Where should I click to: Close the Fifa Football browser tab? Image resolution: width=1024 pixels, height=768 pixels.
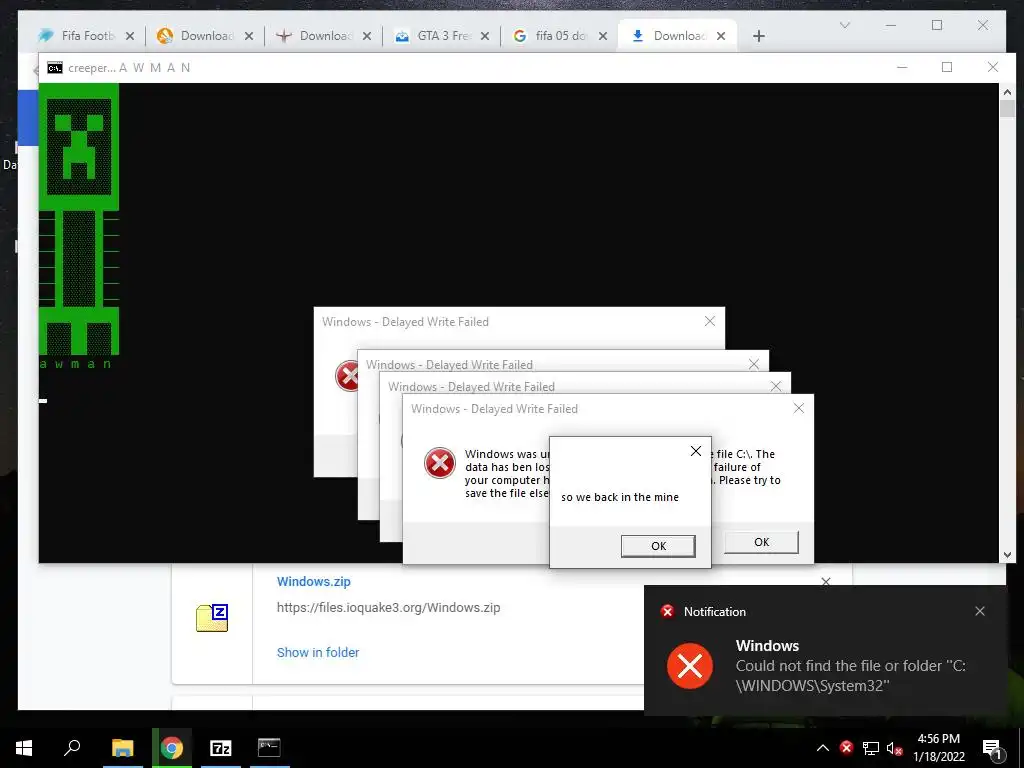pos(130,37)
